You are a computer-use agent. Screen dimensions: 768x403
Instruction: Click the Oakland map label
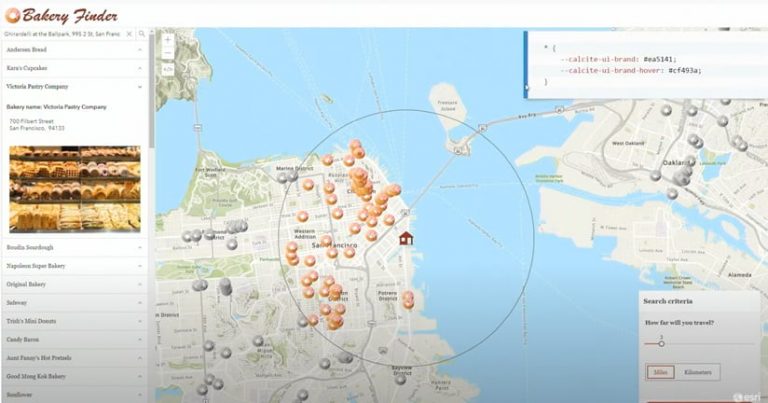pyautogui.click(x=676, y=163)
